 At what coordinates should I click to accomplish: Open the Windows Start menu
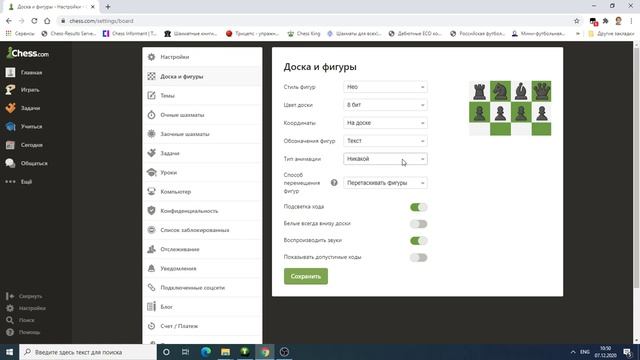coord(9,352)
